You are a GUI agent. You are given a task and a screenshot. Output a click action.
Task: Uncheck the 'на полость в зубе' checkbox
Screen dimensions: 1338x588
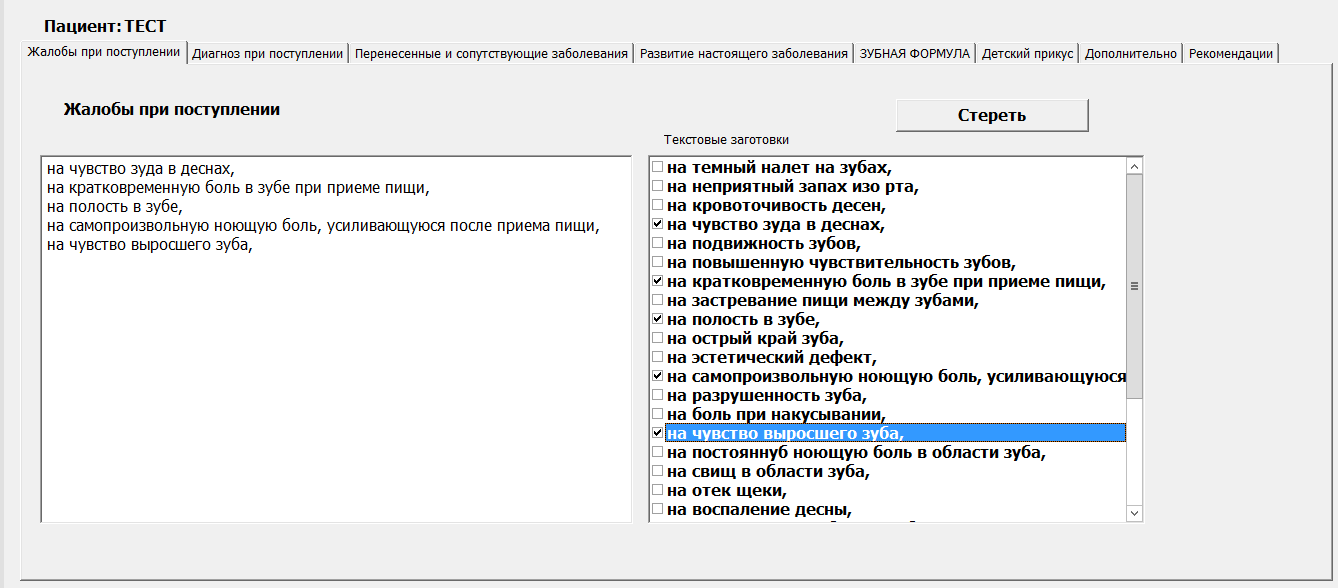(657, 319)
